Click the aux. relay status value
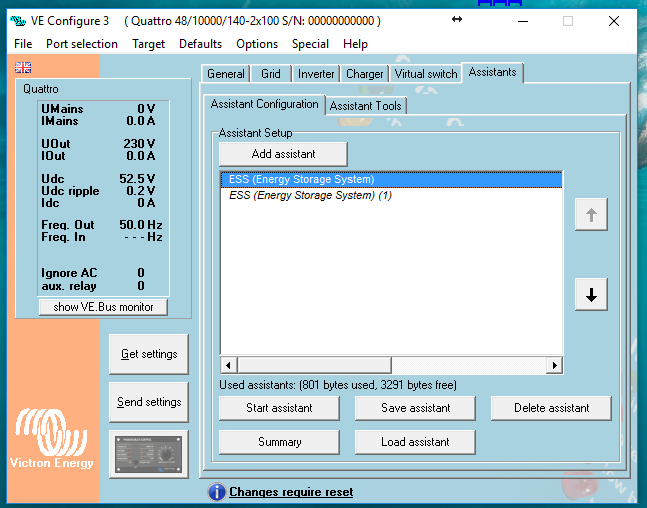 tap(141, 286)
